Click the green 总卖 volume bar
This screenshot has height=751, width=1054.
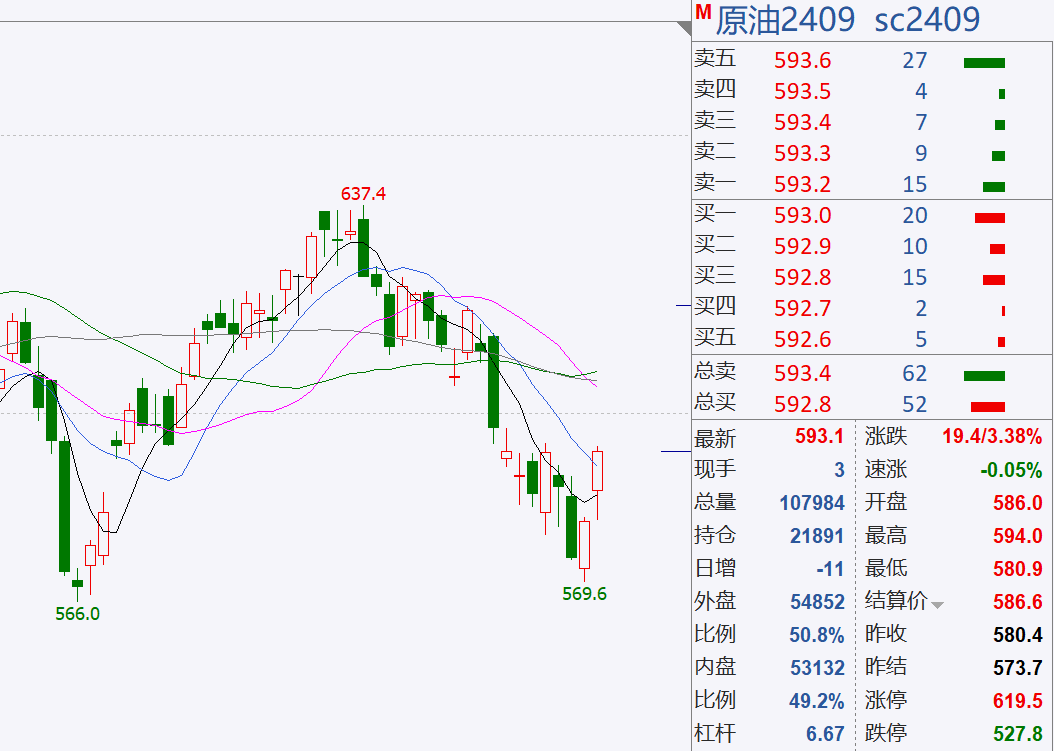983,376
